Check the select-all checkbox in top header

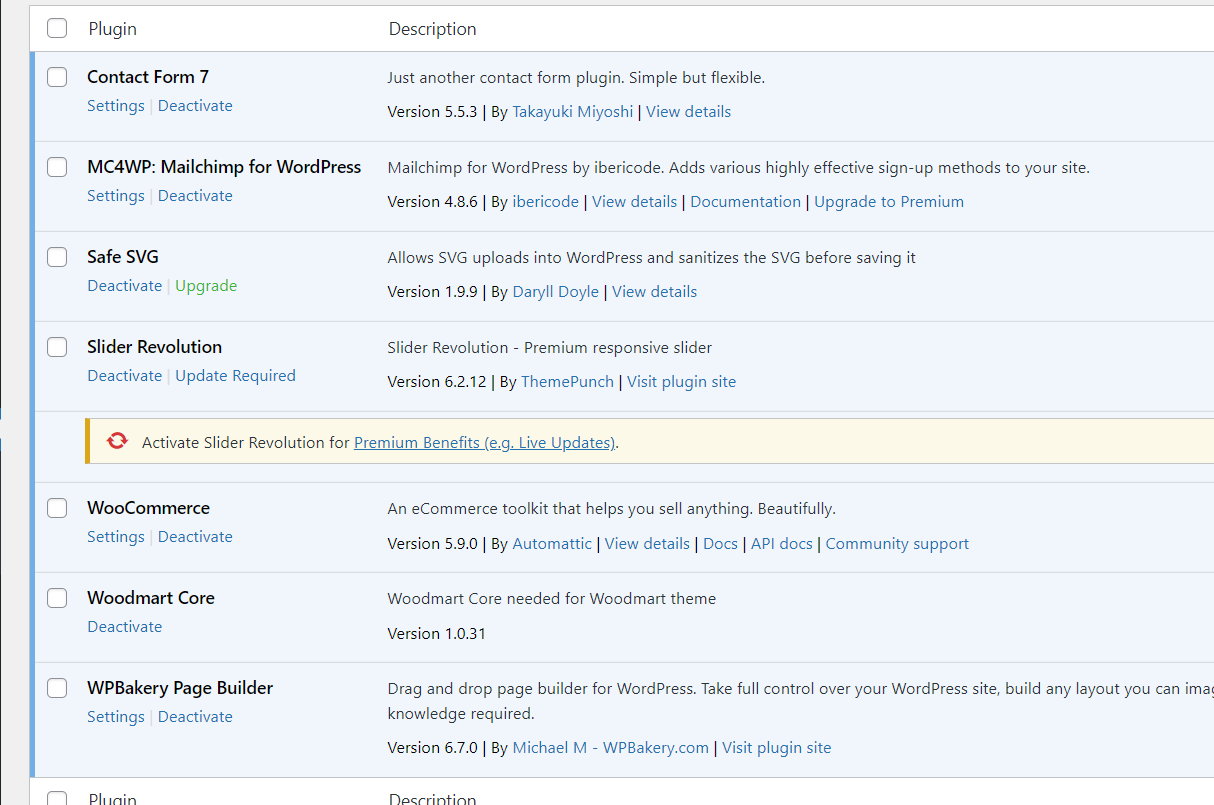point(57,28)
